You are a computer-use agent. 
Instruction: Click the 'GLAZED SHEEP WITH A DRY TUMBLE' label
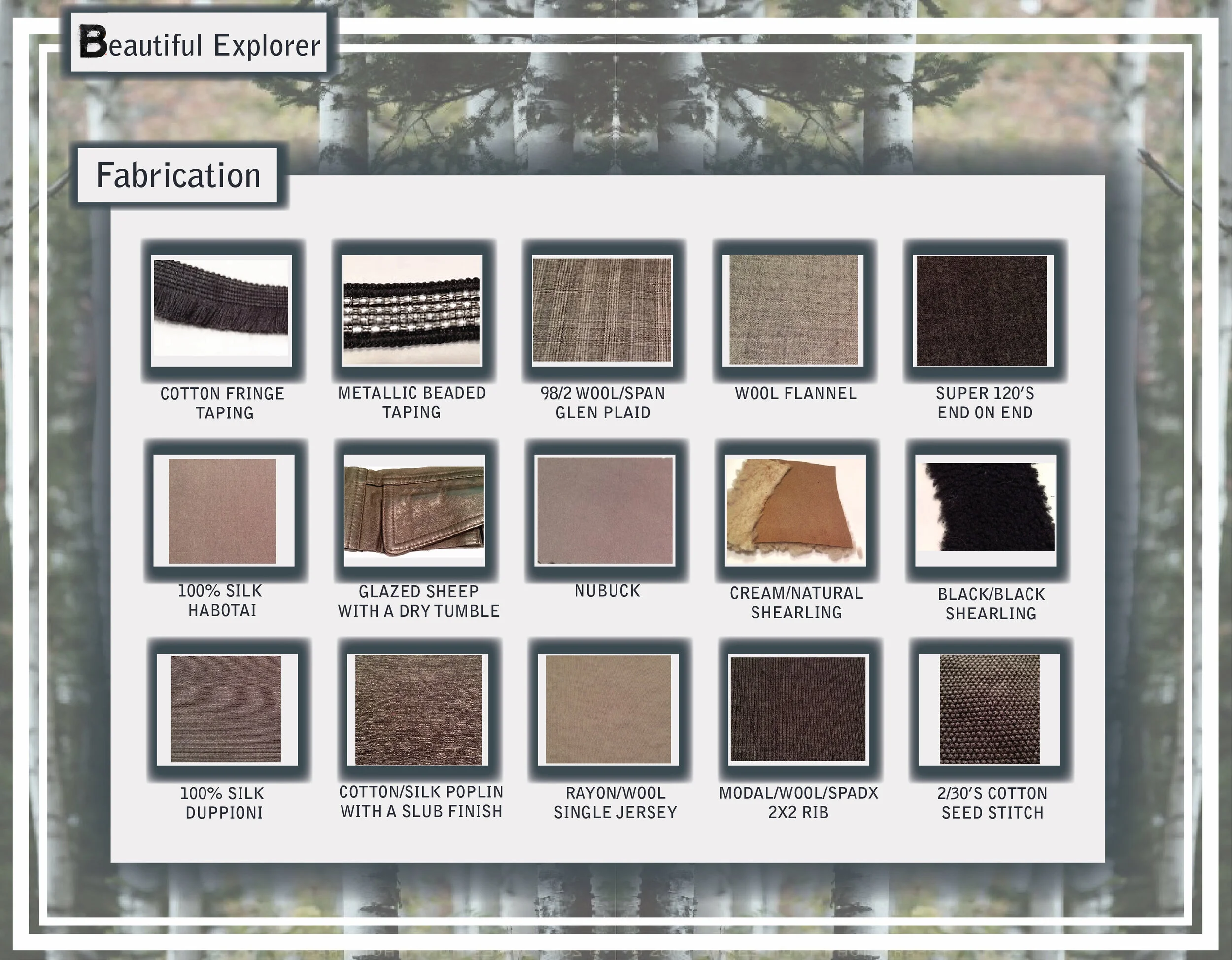418,601
